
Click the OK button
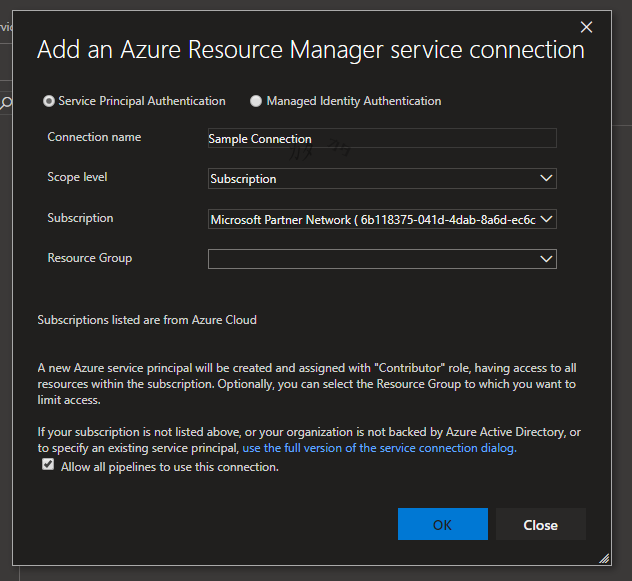click(442, 524)
